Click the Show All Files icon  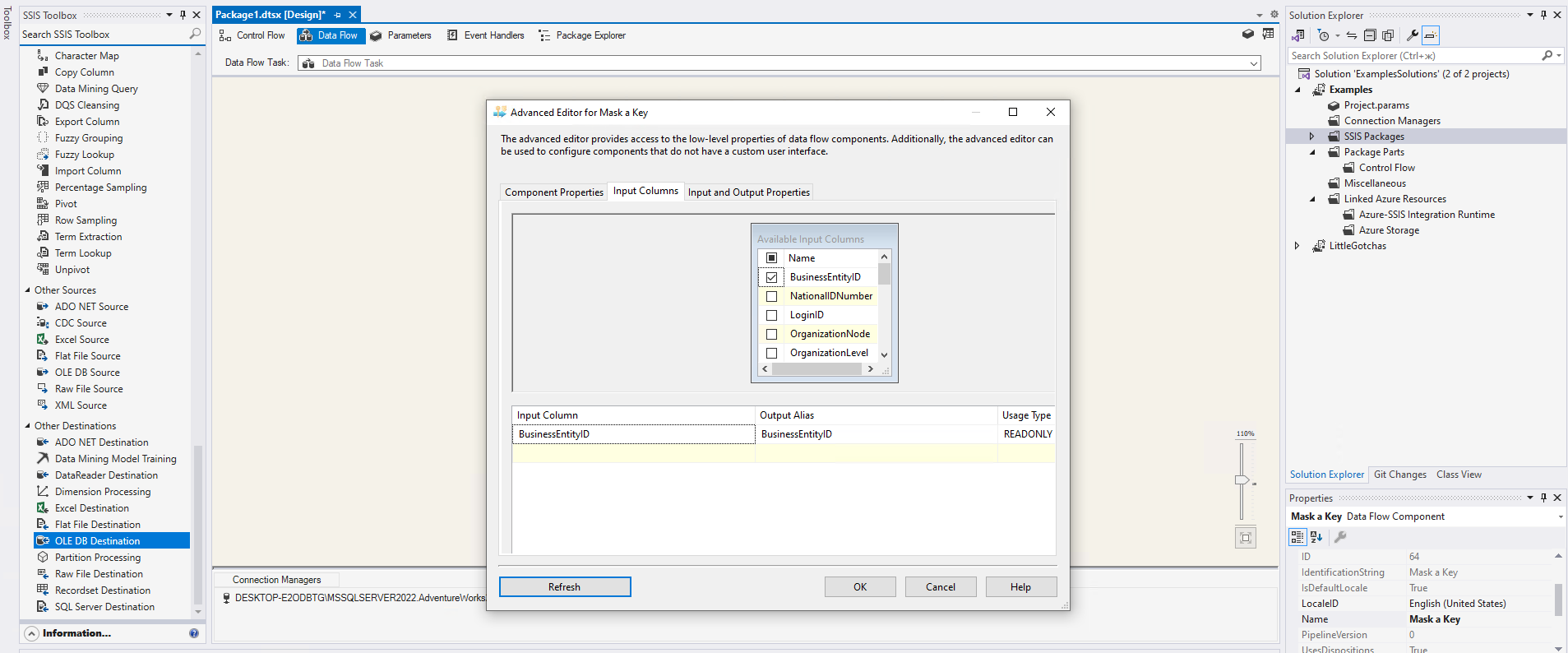tap(1388, 35)
